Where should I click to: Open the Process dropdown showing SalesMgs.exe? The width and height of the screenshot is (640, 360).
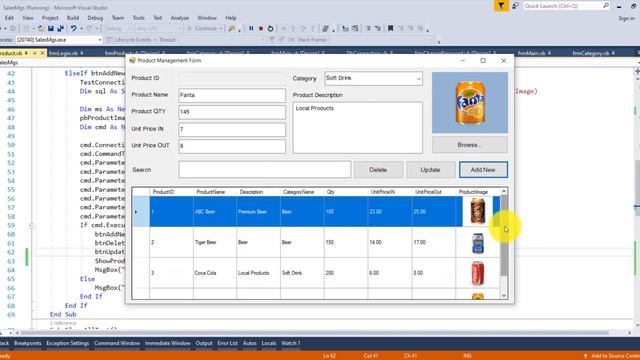coord(100,40)
